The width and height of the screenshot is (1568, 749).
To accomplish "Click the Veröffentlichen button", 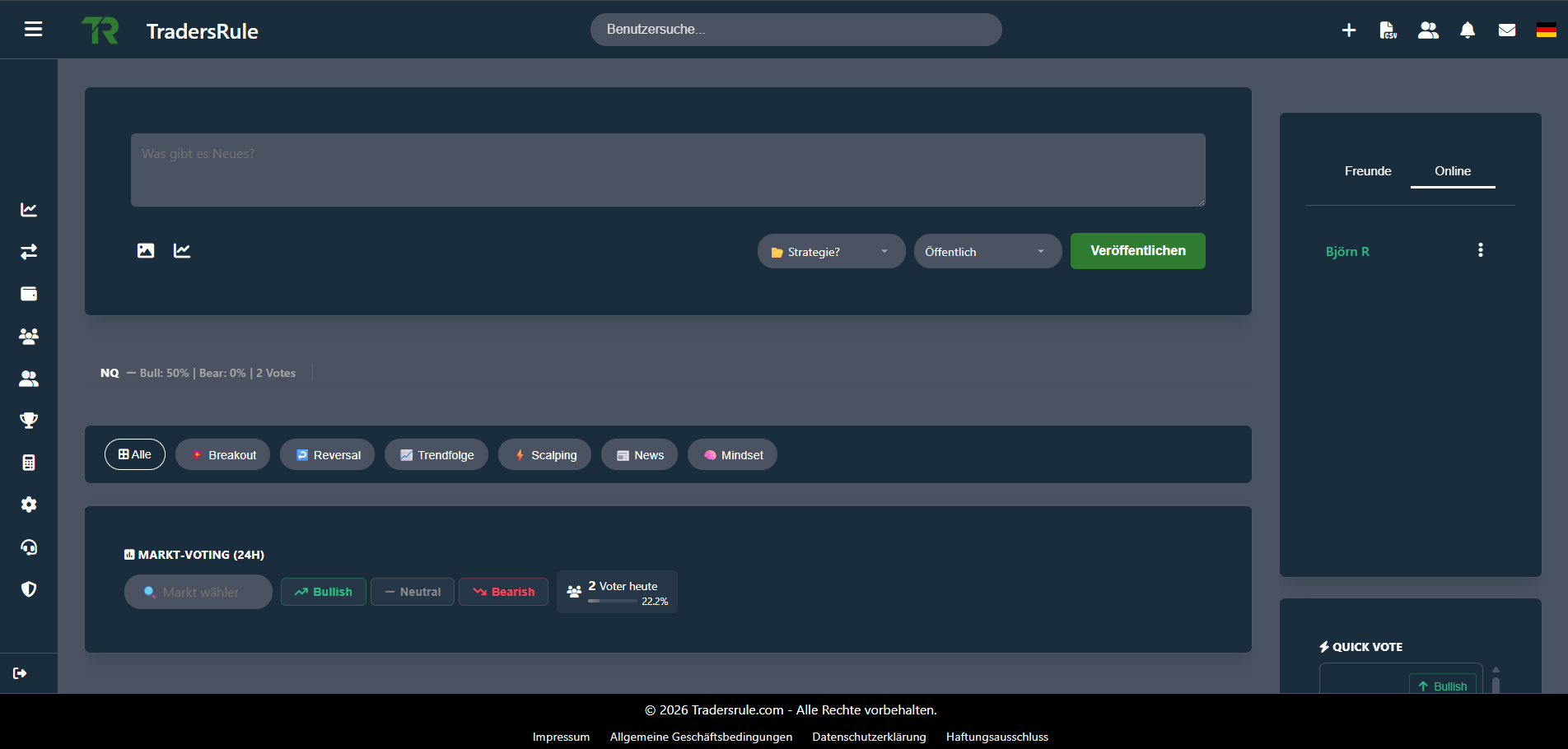I will point(1137,251).
